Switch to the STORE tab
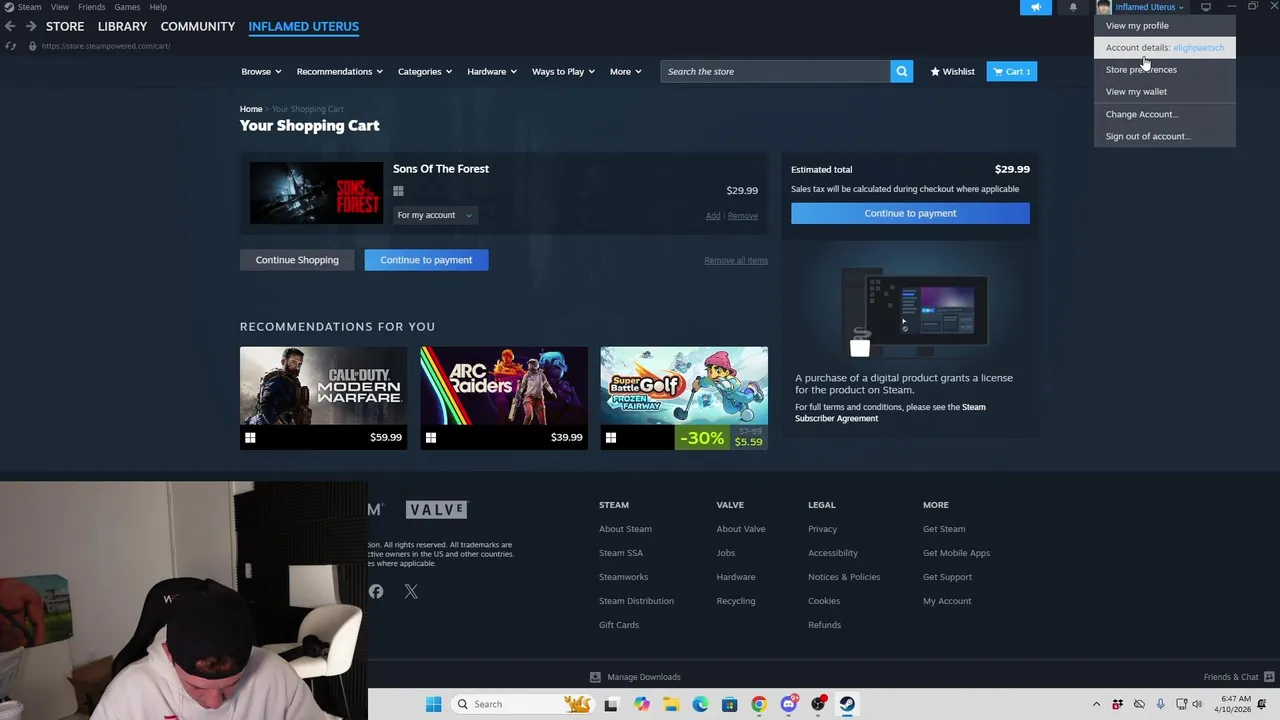The height and width of the screenshot is (720, 1280). (65, 26)
